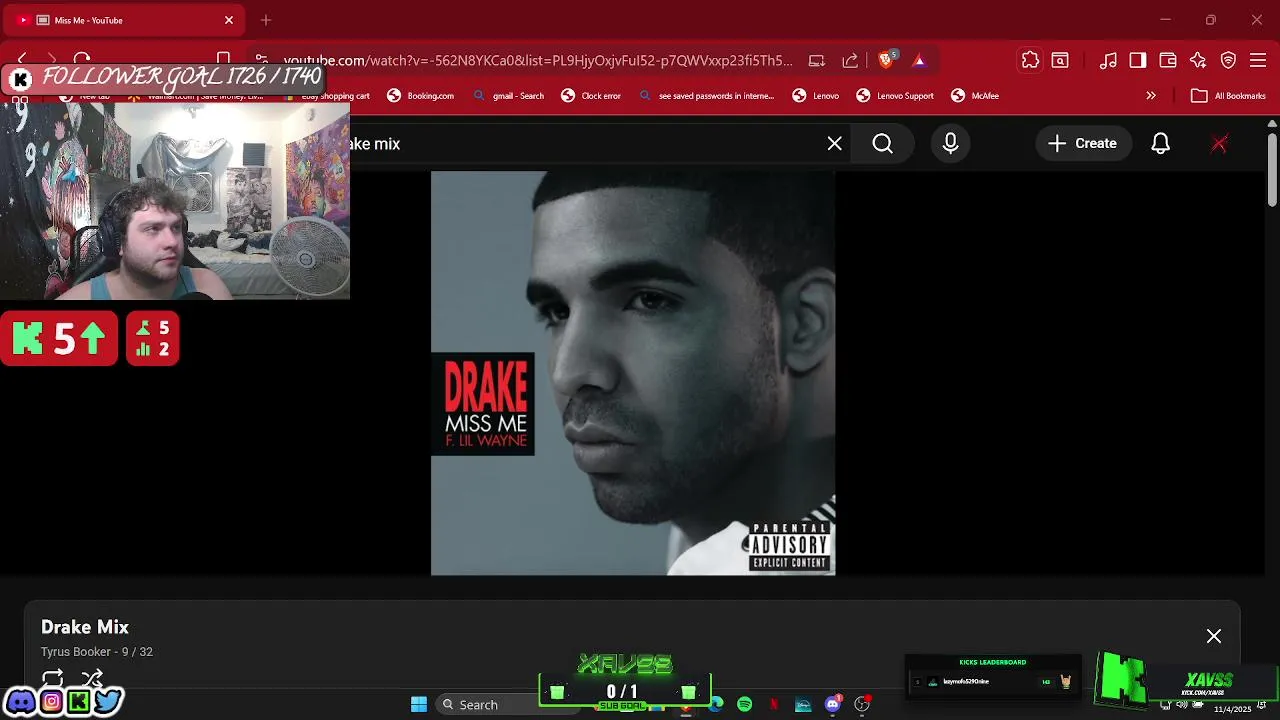This screenshot has width=1280, height=720.
Task: Open OBS Studio from taskbar
Action: (x=861, y=705)
